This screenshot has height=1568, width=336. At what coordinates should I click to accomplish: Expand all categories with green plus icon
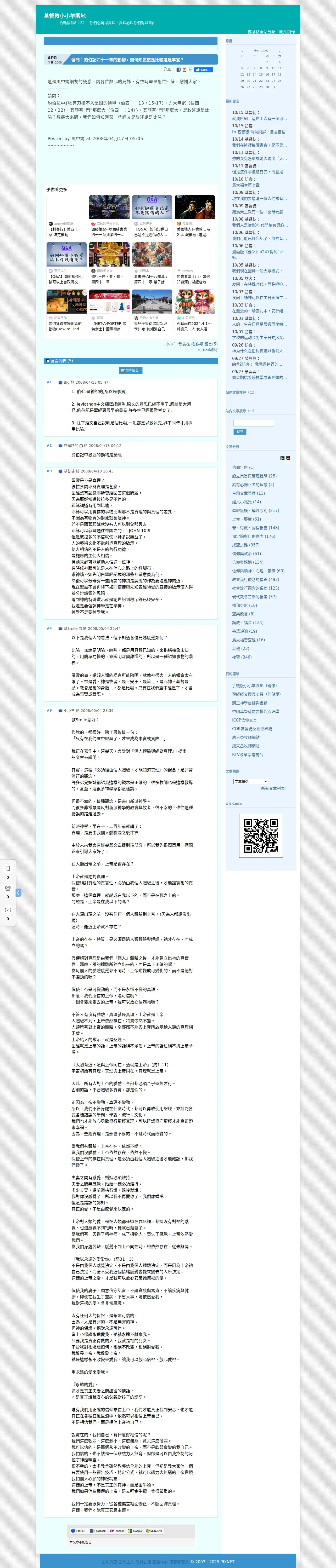pyautogui.click(x=282, y=458)
